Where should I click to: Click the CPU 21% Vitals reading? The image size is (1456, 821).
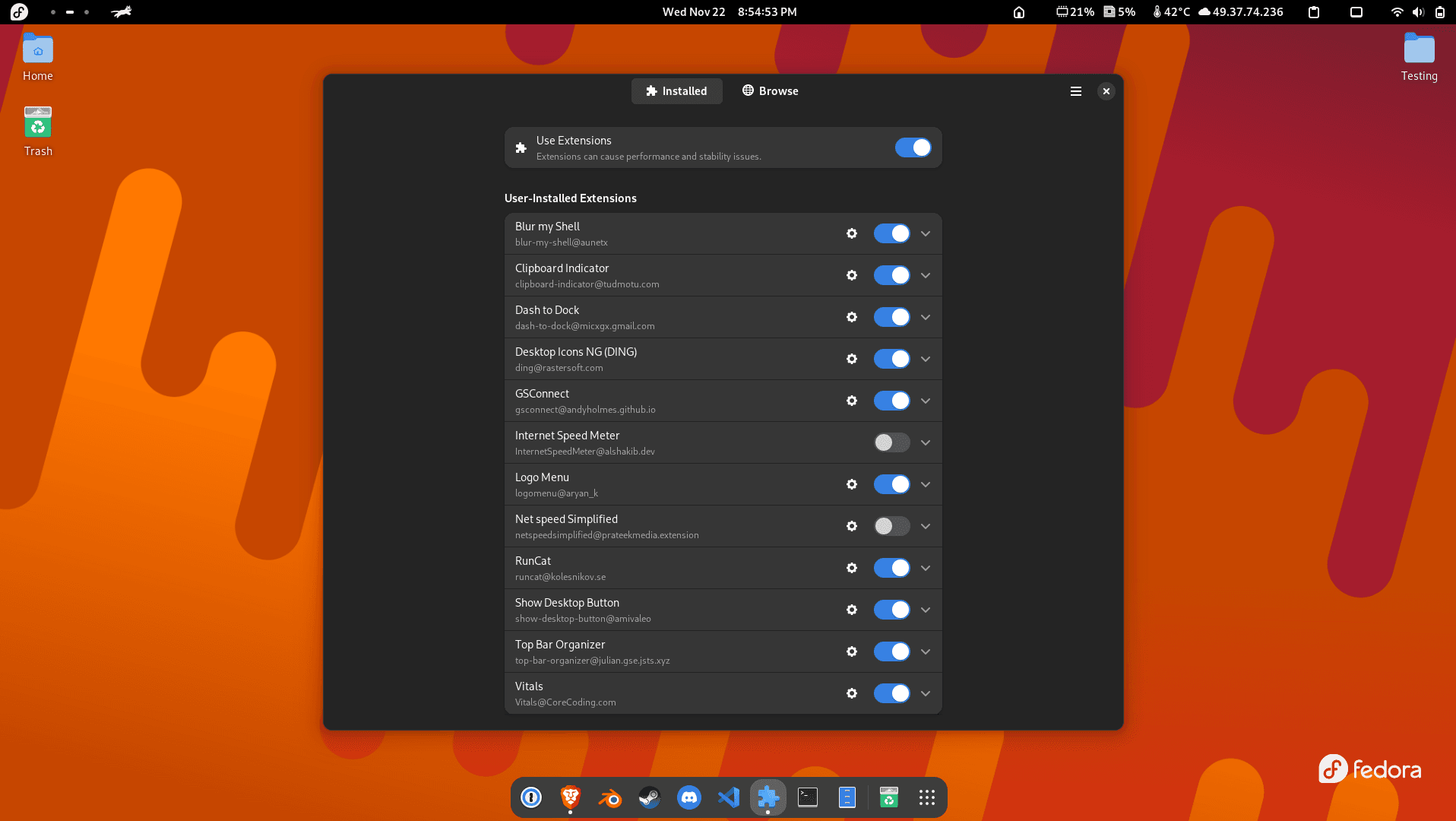(1075, 12)
